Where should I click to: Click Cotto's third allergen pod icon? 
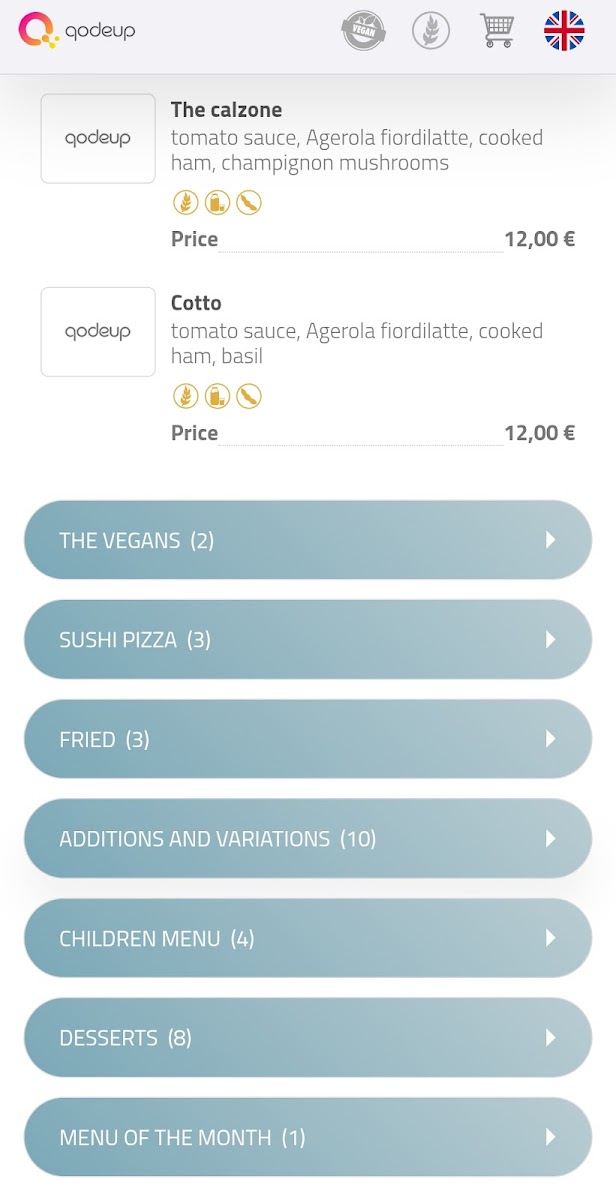point(249,396)
